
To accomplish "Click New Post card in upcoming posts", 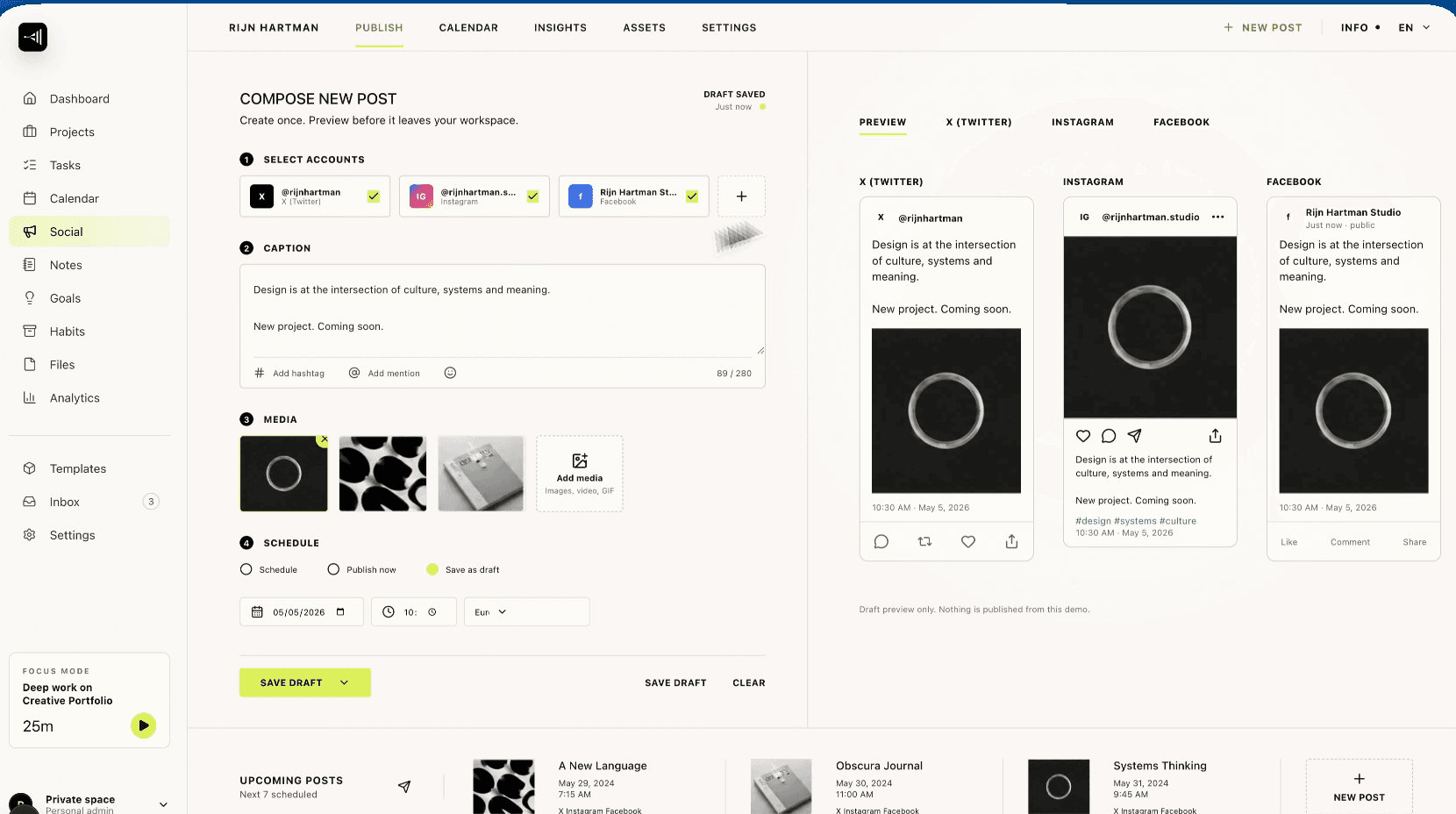I will (x=1359, y=787).
